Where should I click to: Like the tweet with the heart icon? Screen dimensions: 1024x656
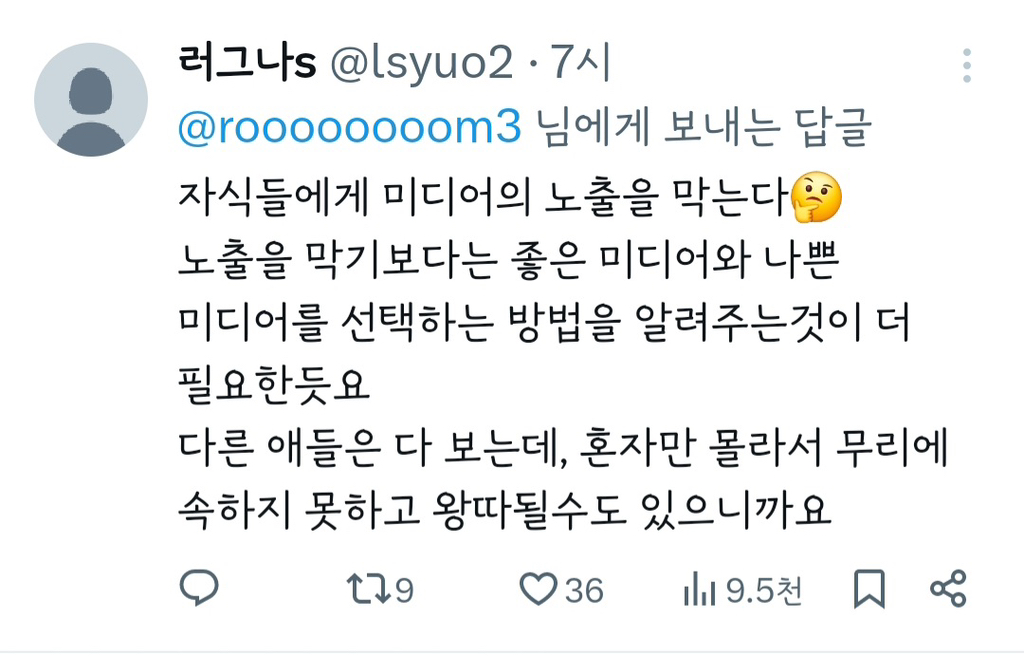(x=538, y=589)
